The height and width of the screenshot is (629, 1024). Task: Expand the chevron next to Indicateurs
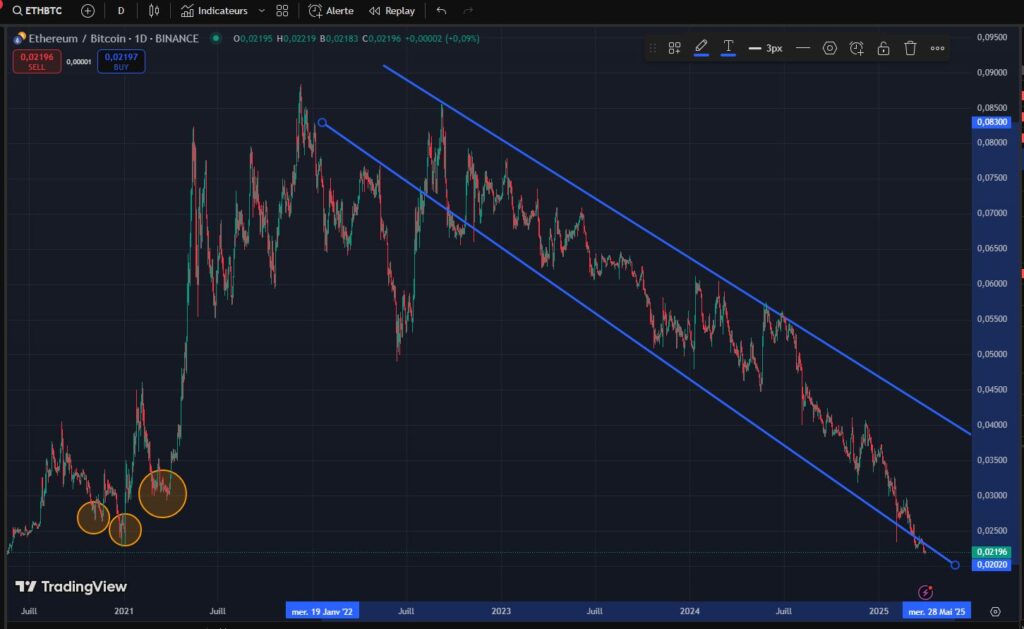262,11
